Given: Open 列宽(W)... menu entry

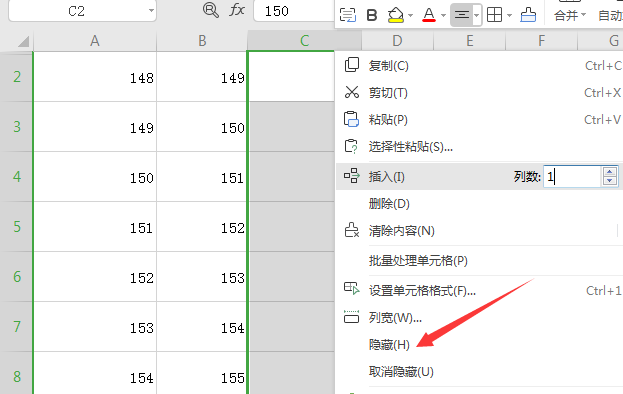Looking at the screenshot, I should (395, 317).
